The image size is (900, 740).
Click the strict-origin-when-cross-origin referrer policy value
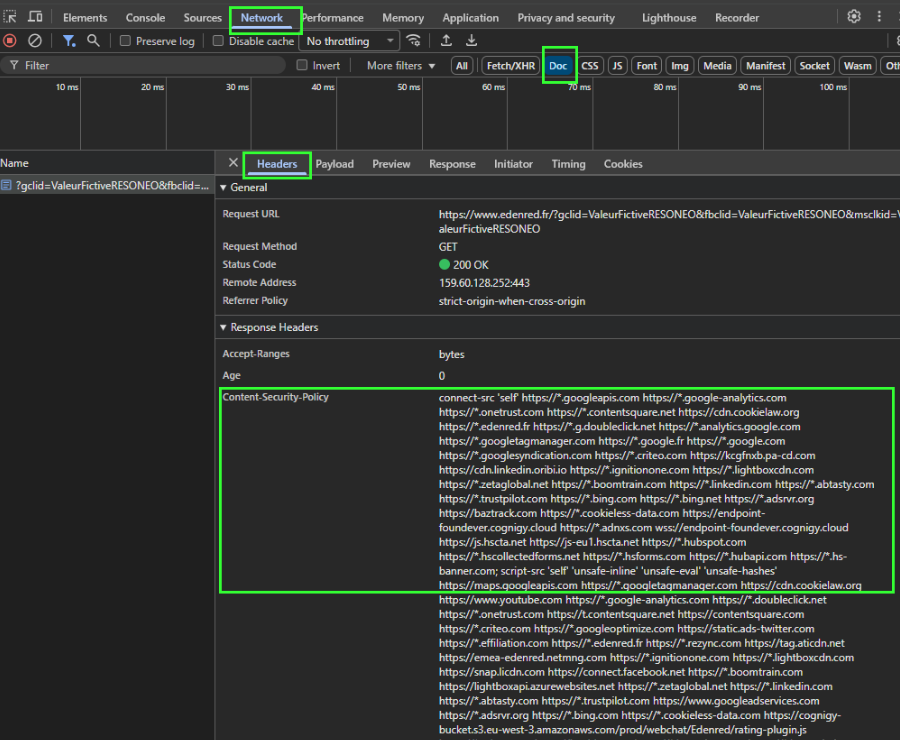(x=512, y=301)
